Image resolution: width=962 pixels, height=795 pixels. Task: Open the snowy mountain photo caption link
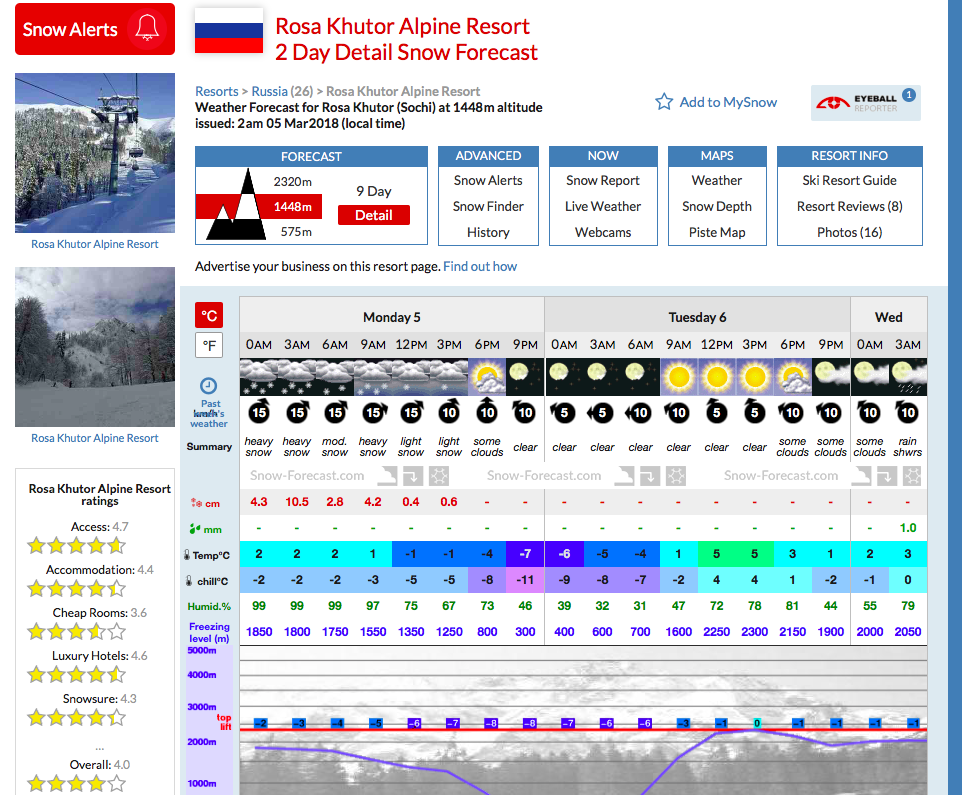coord(94,438)
